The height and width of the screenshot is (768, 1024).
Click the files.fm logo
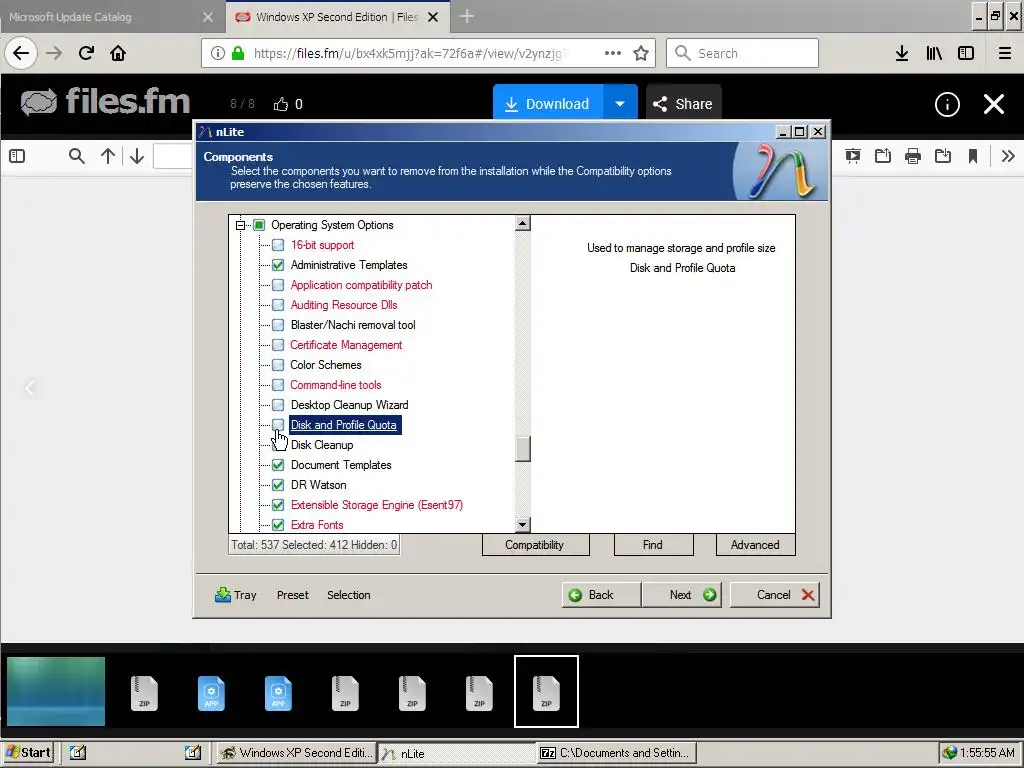coord(105,103)
